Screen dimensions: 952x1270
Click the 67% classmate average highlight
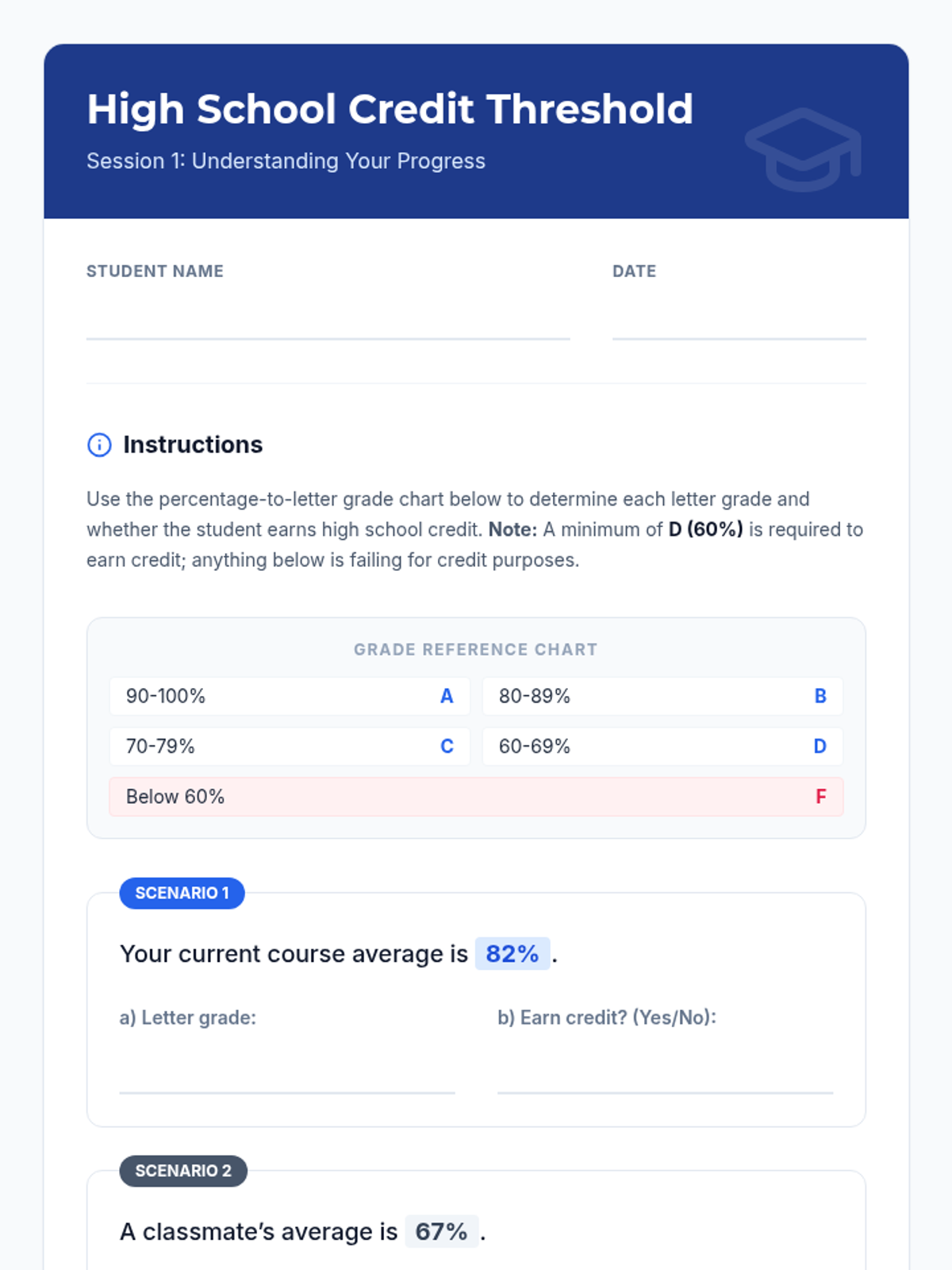(441, 1231)
